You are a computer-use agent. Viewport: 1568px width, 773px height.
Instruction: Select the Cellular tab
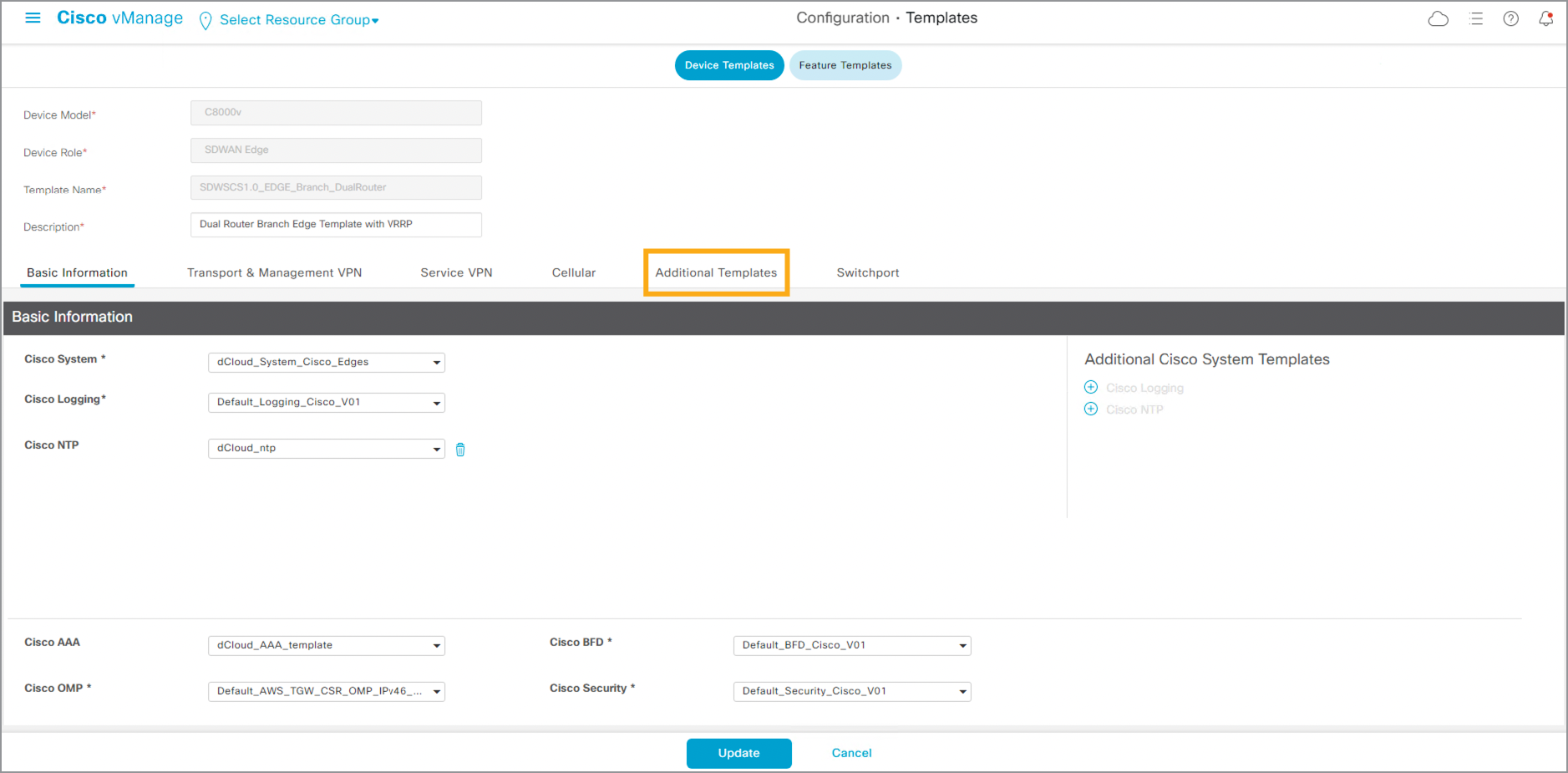(x=574, y=272)
